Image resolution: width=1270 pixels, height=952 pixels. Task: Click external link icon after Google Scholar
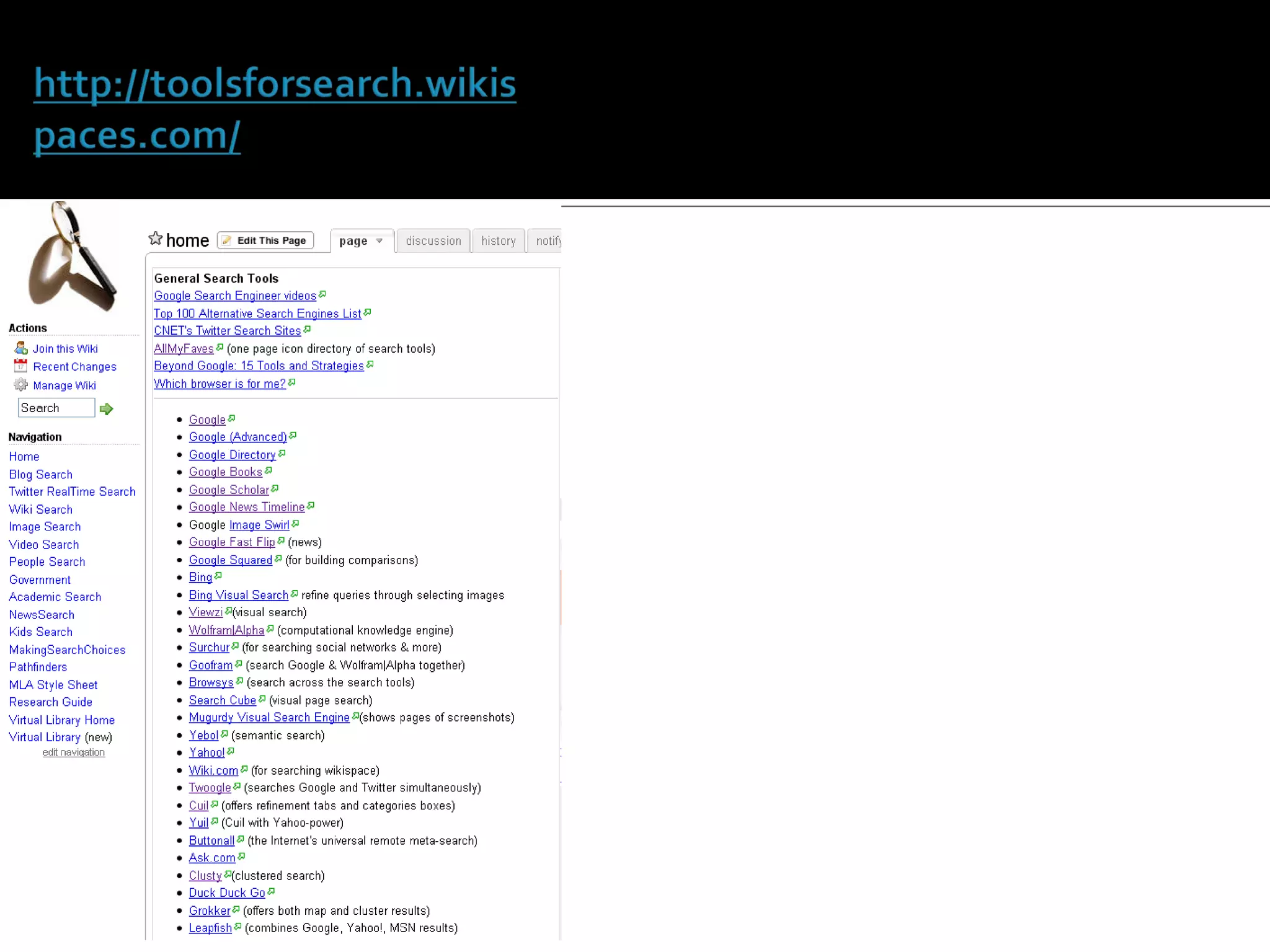click(x=275, y=489)
